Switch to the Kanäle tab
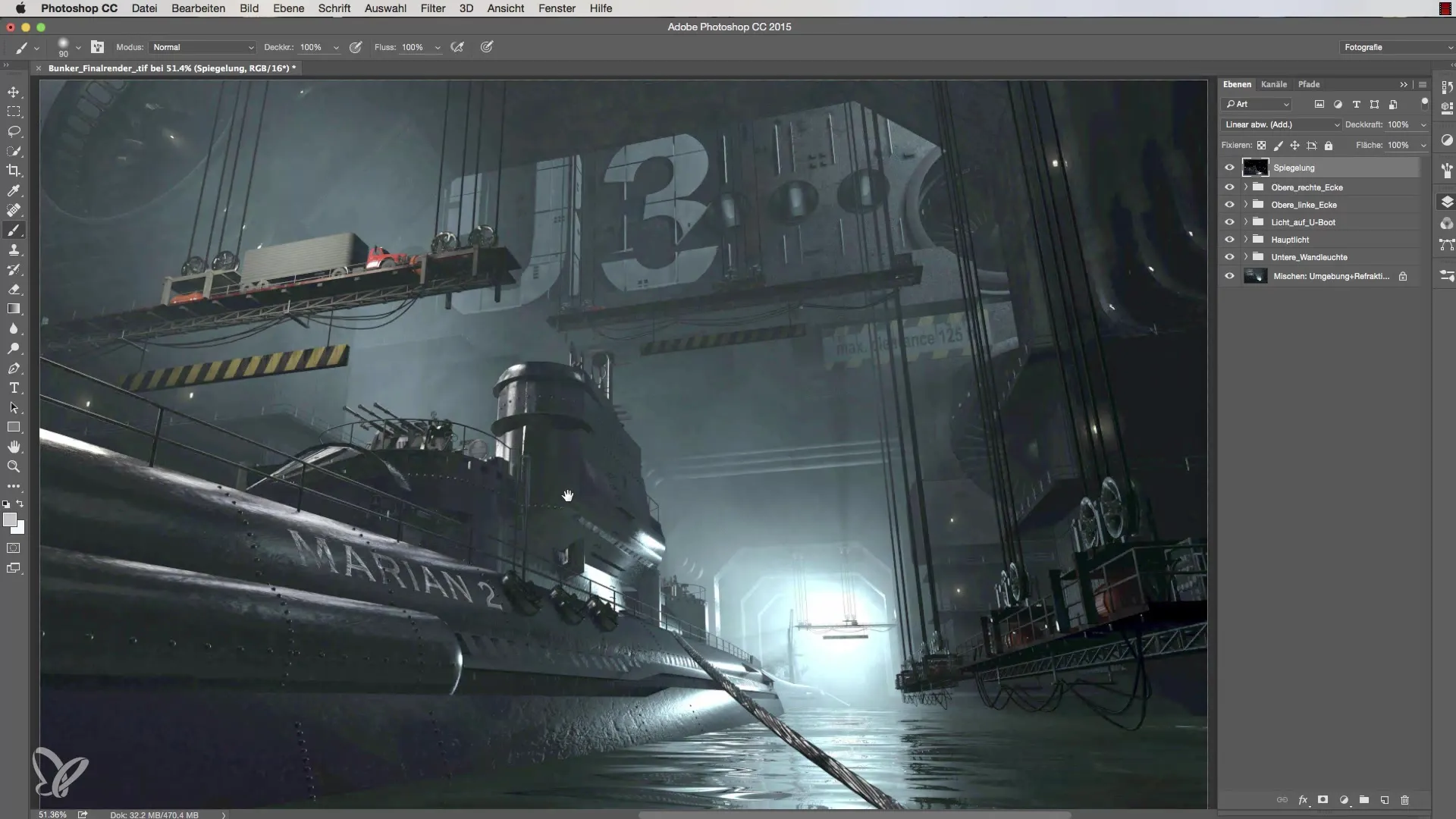This screenshot has height=819, width=1456. coord(1274,84)
